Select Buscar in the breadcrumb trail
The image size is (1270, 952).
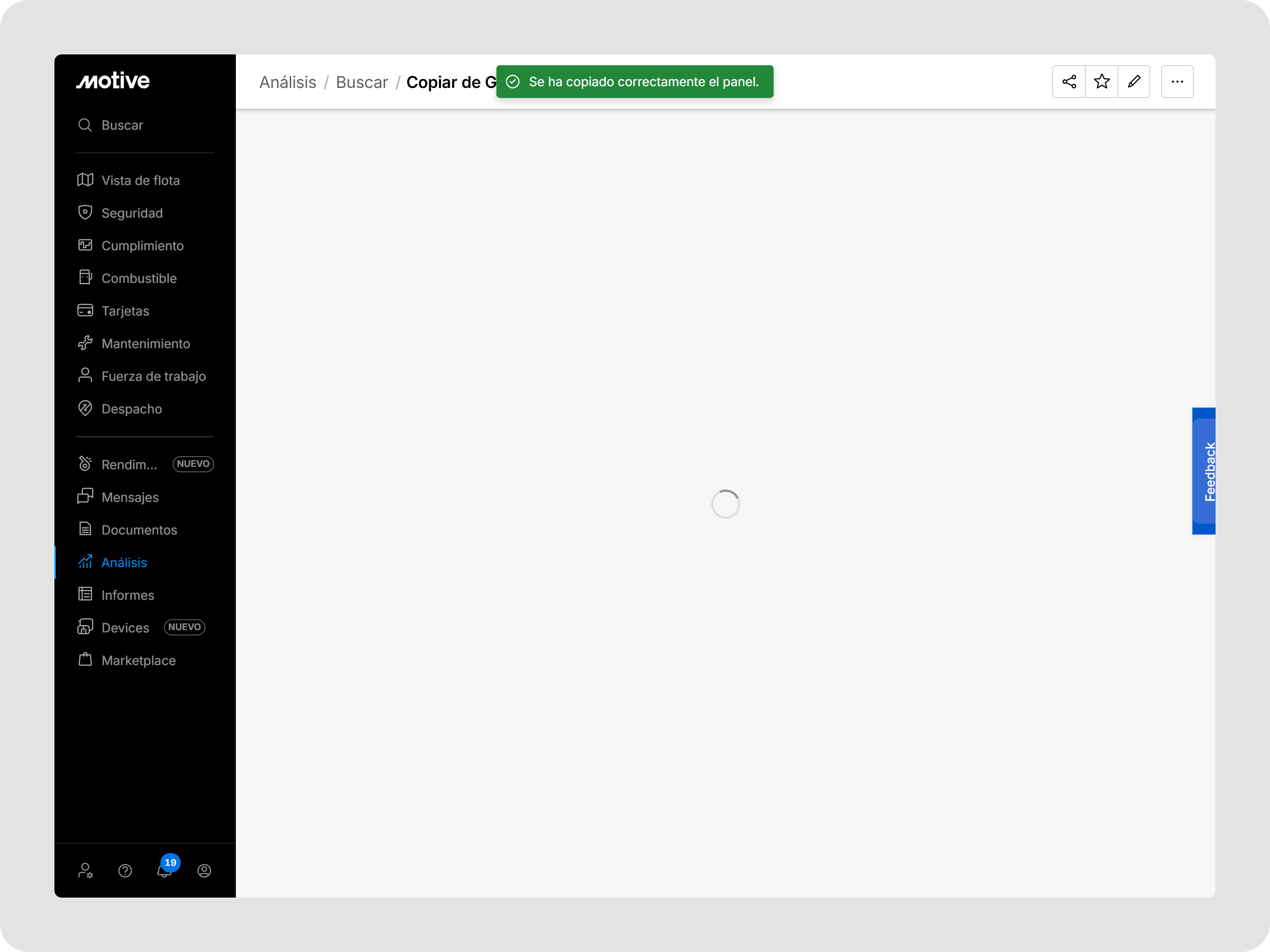(362, 82)
